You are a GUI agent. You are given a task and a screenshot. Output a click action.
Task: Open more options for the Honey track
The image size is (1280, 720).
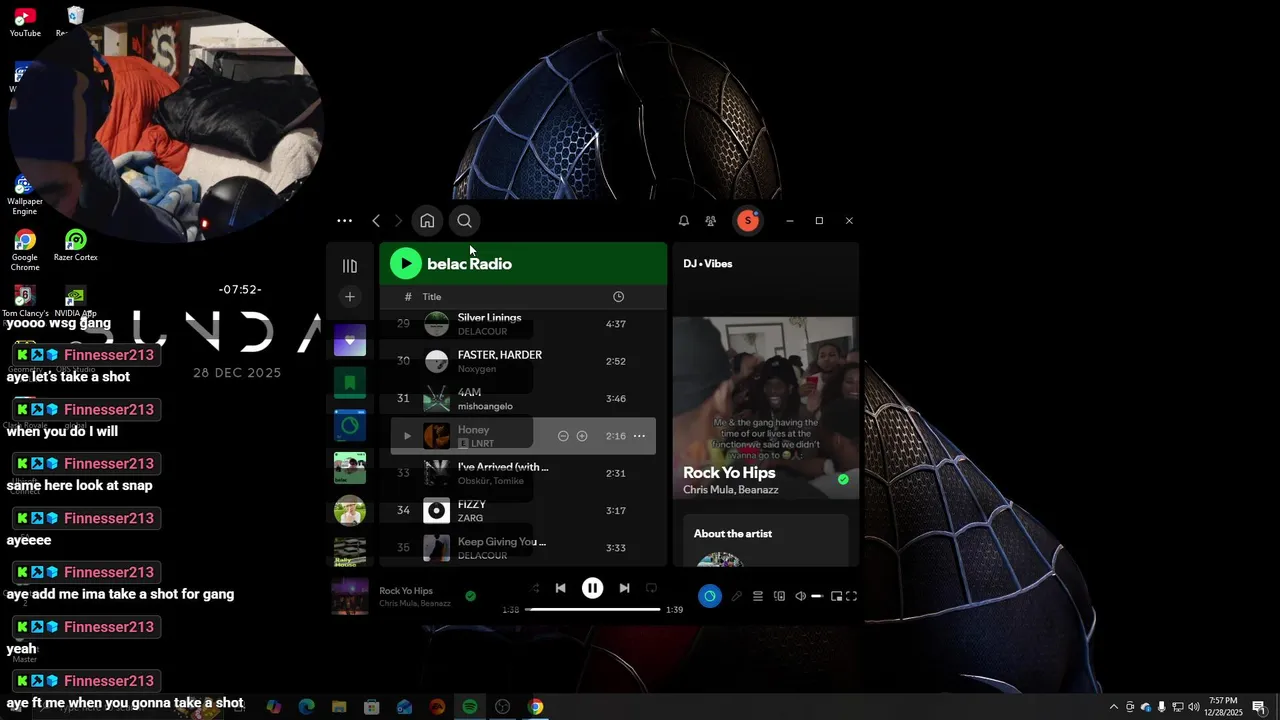pyautogui.click(x=639, y=436)
